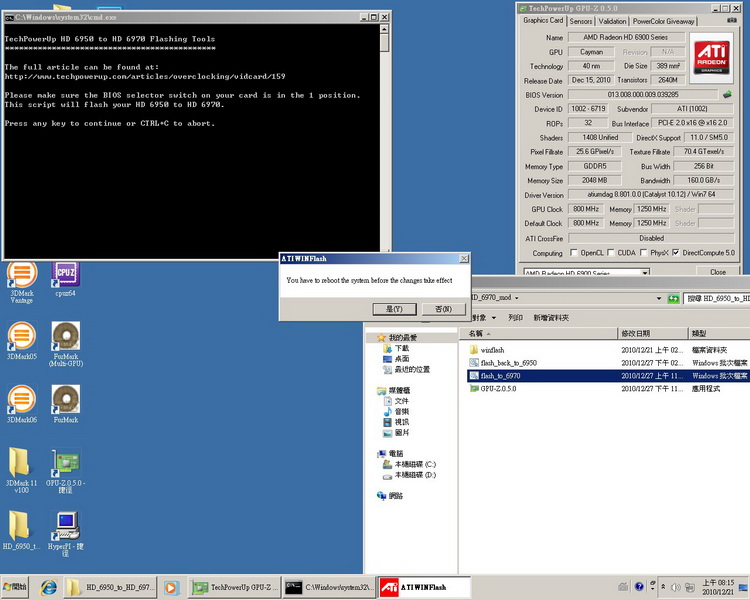Click the help tray icon
The width and height of the screenshot is (750, 600).
pyautogui.click(x=639, y=587)
